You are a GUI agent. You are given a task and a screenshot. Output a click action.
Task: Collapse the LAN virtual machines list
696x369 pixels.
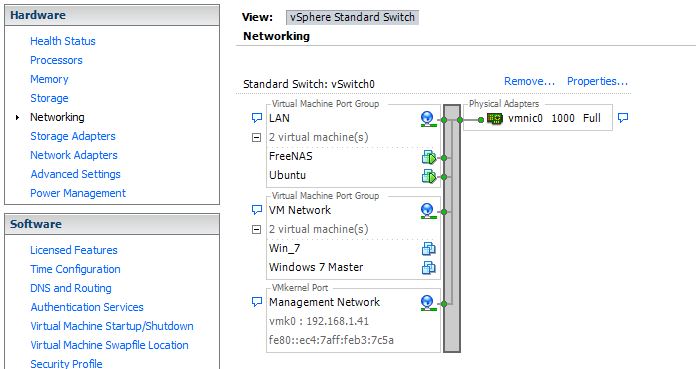(x=256, y=138)
